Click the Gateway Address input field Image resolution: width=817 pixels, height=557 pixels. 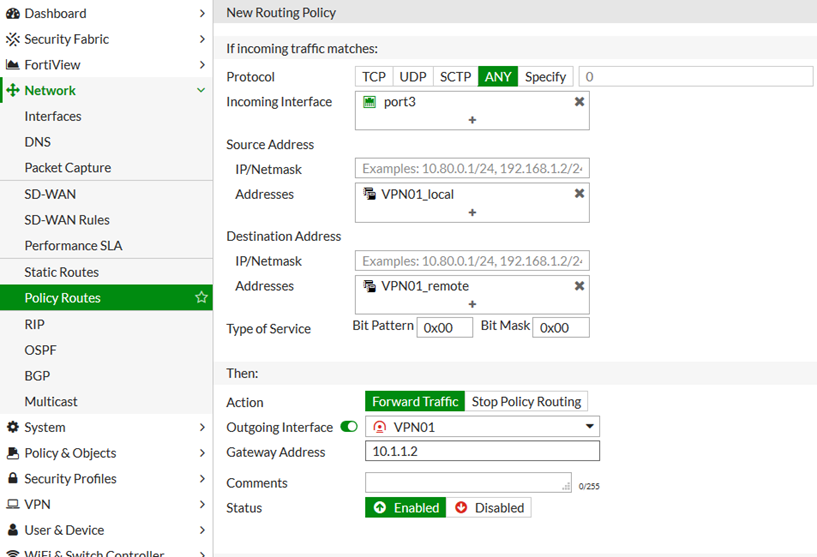(x=482, y=452)
